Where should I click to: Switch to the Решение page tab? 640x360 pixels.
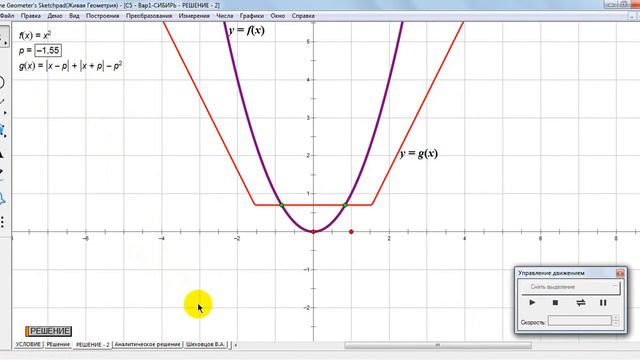pos(58,344)
